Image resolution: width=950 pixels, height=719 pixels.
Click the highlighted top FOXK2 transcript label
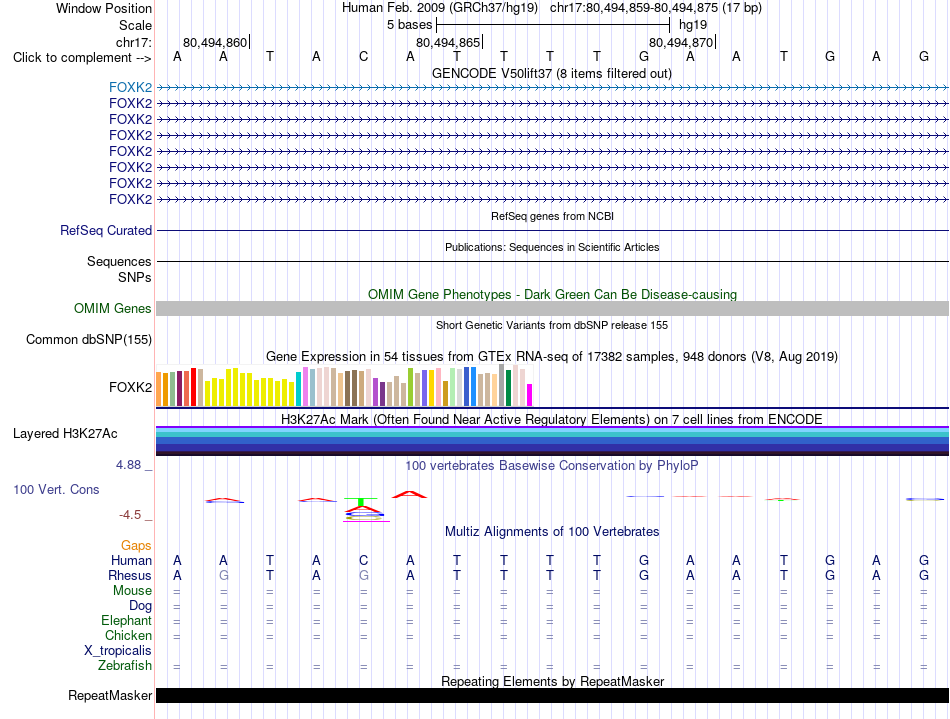coord(130,87)
